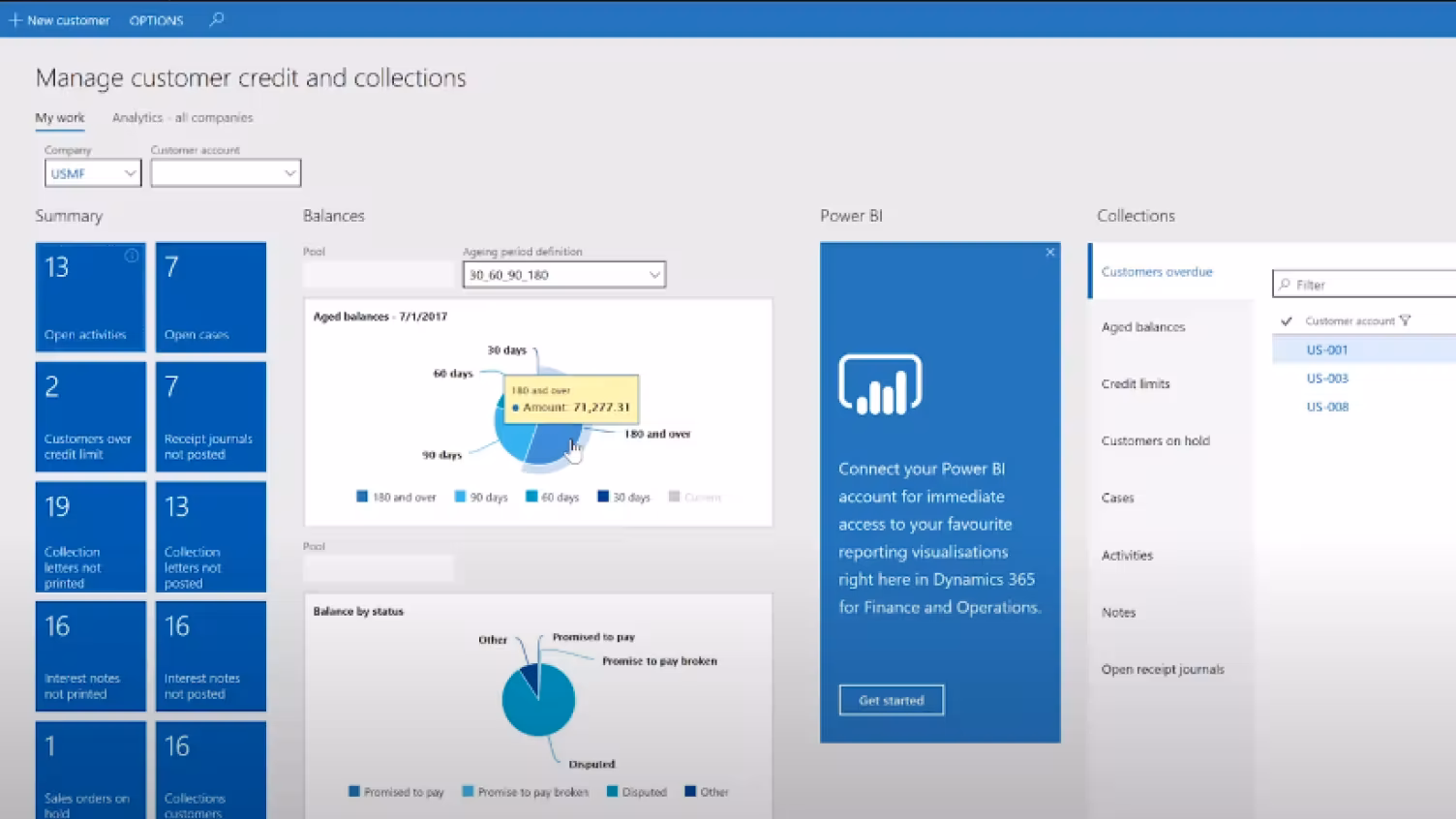Click the plus icon for New customer

(15, 20)
